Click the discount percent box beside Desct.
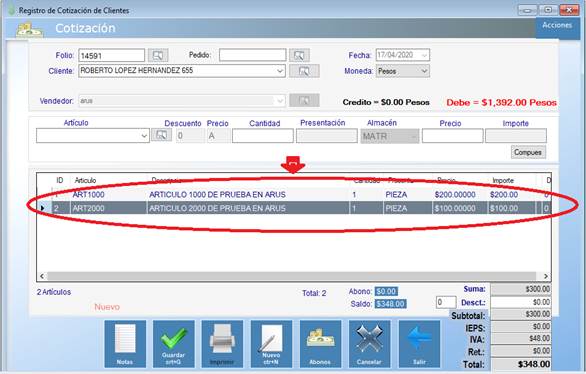The width and height of the screenshot is (586, 374). [x=446, y=302]
